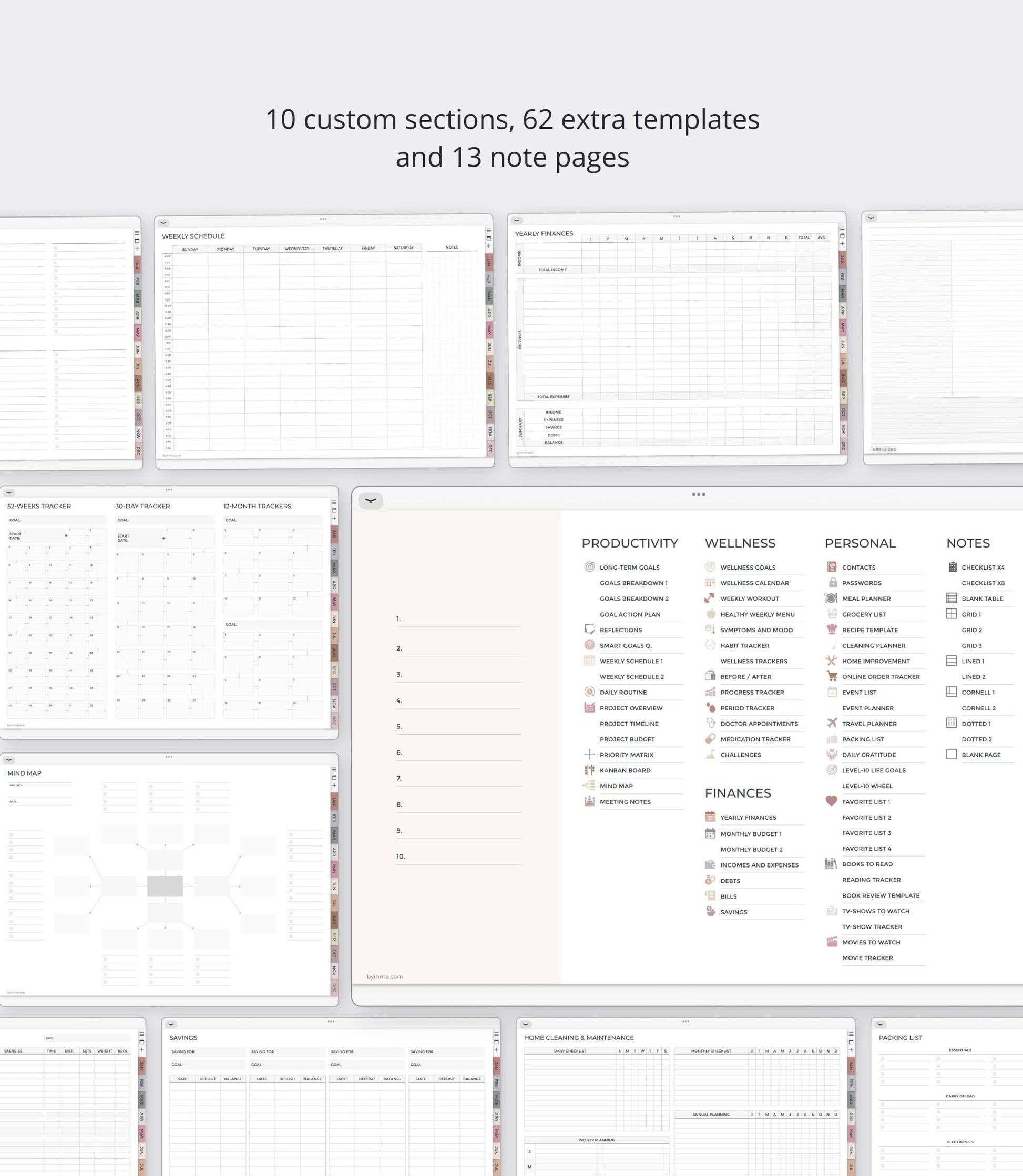The height and width of the screenshot is (1176, 1023).
Task: Click the Recipe Template chef hat icon
Action: 832,630
